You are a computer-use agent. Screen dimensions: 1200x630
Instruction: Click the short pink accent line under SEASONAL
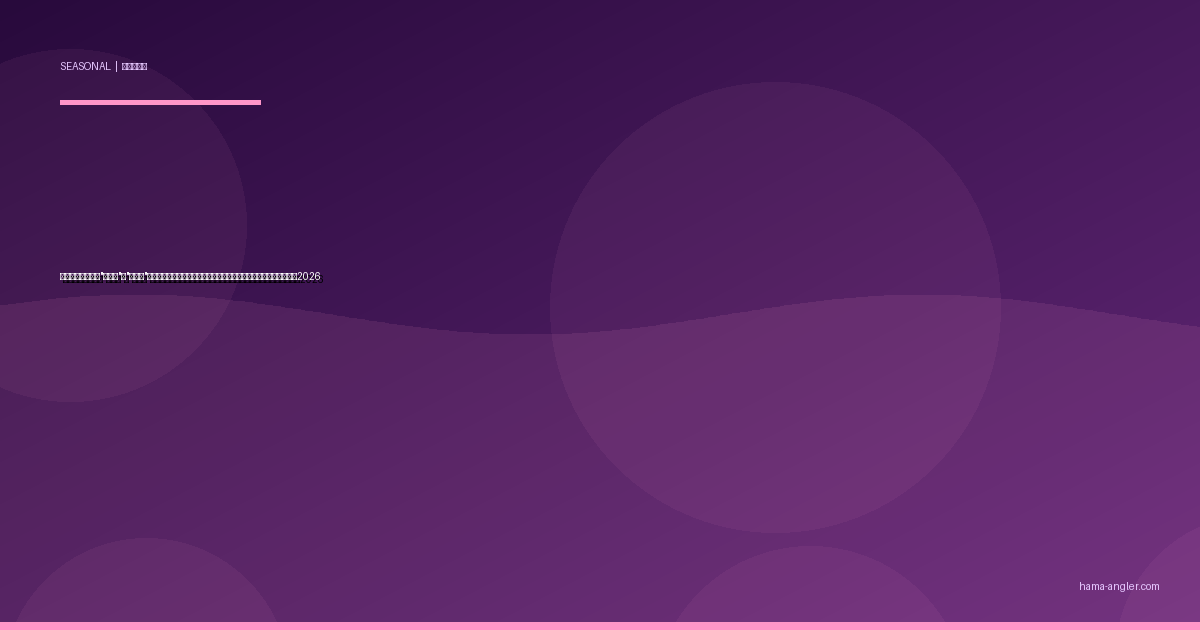pos(160,102)
